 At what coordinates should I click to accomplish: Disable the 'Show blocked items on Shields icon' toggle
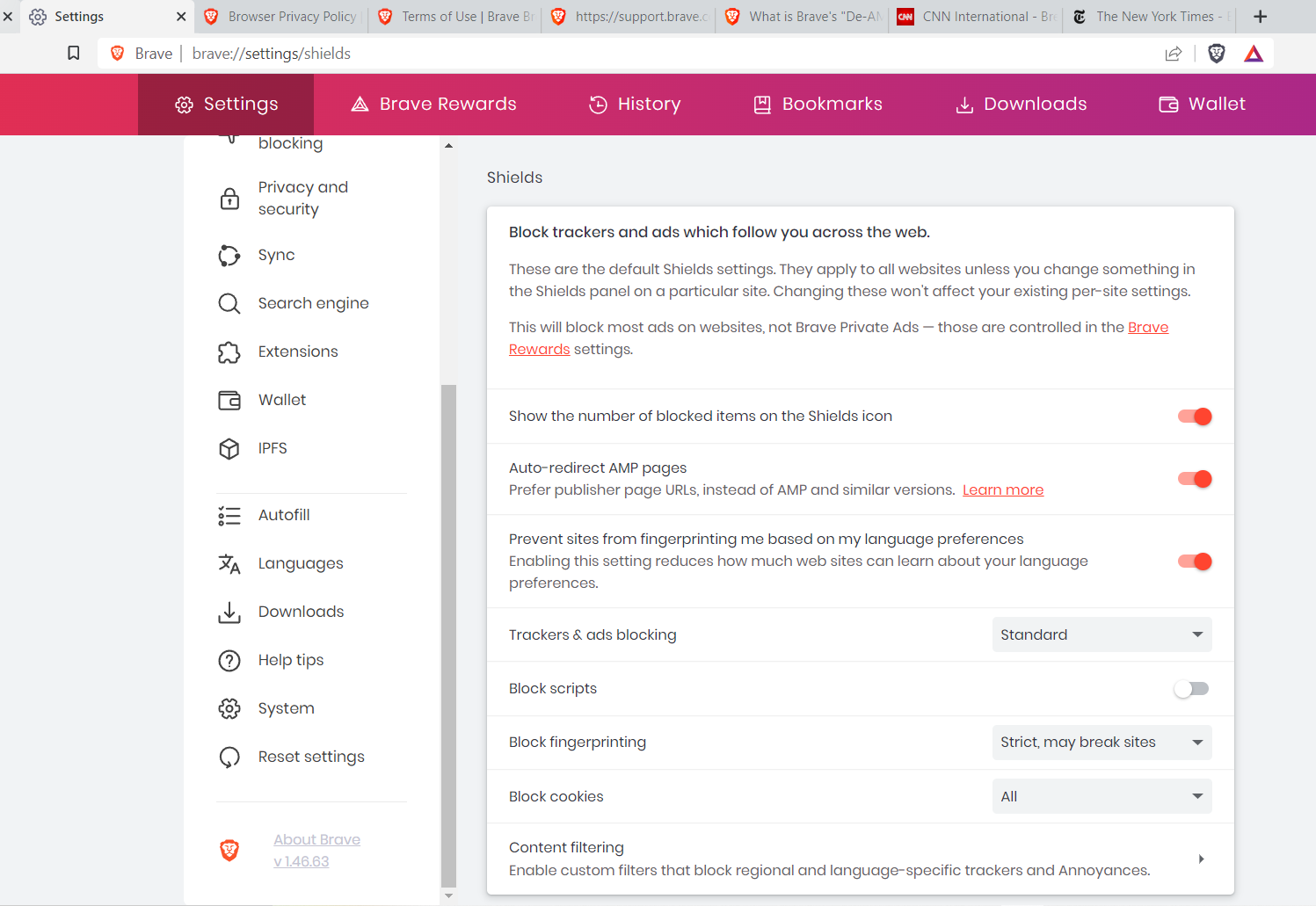point(1193,416)
